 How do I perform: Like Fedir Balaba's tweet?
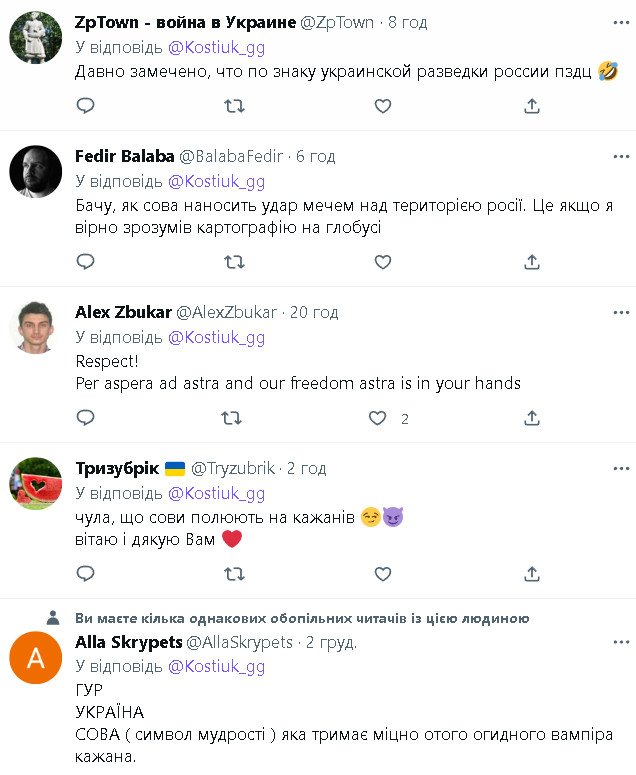[382, 261]
